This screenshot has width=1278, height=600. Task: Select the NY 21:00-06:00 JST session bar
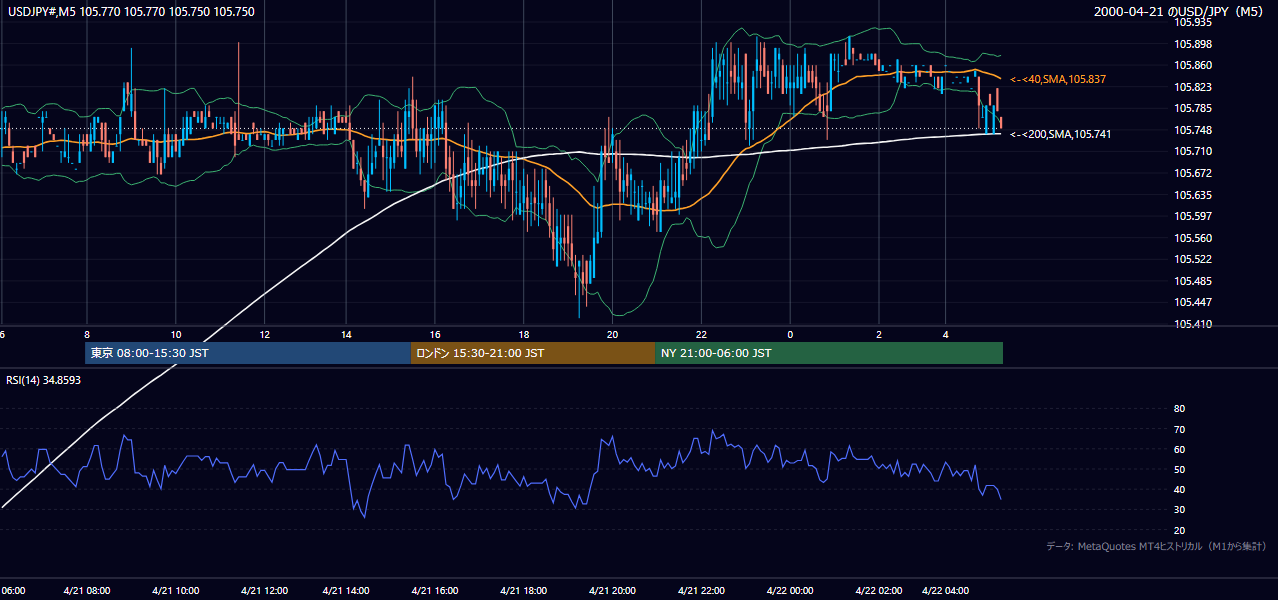829,353
